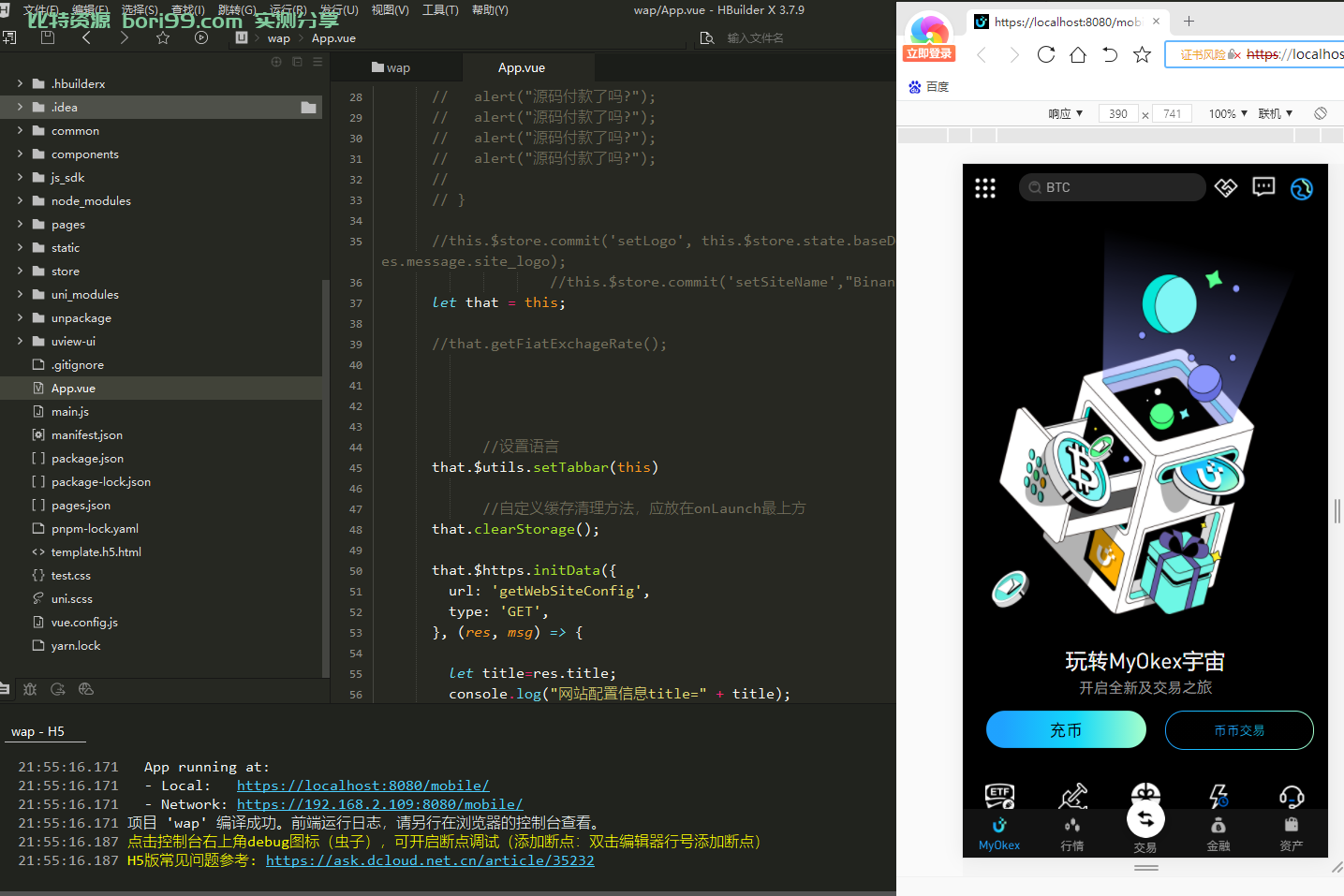Open lightning flash shortcut icon
The image size is (1344, 896).
point(1218,796)
